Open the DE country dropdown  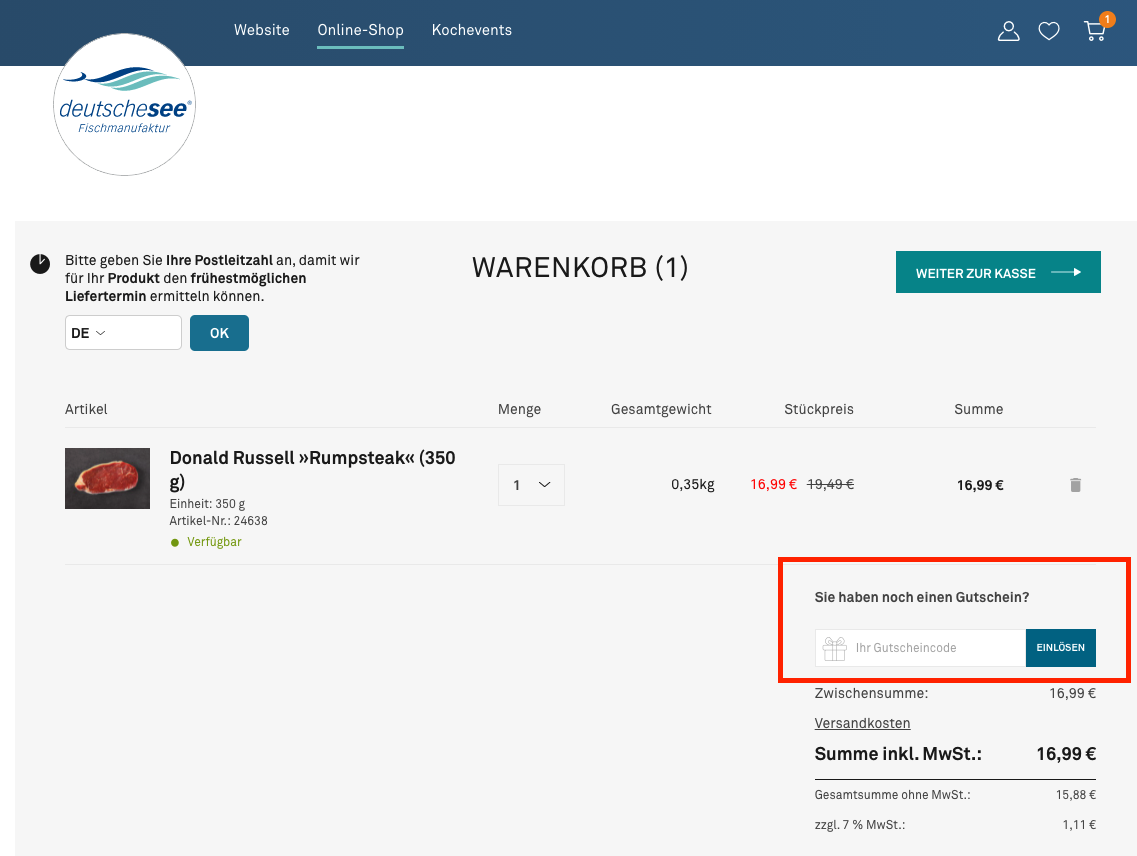click(x=88, y=333)
